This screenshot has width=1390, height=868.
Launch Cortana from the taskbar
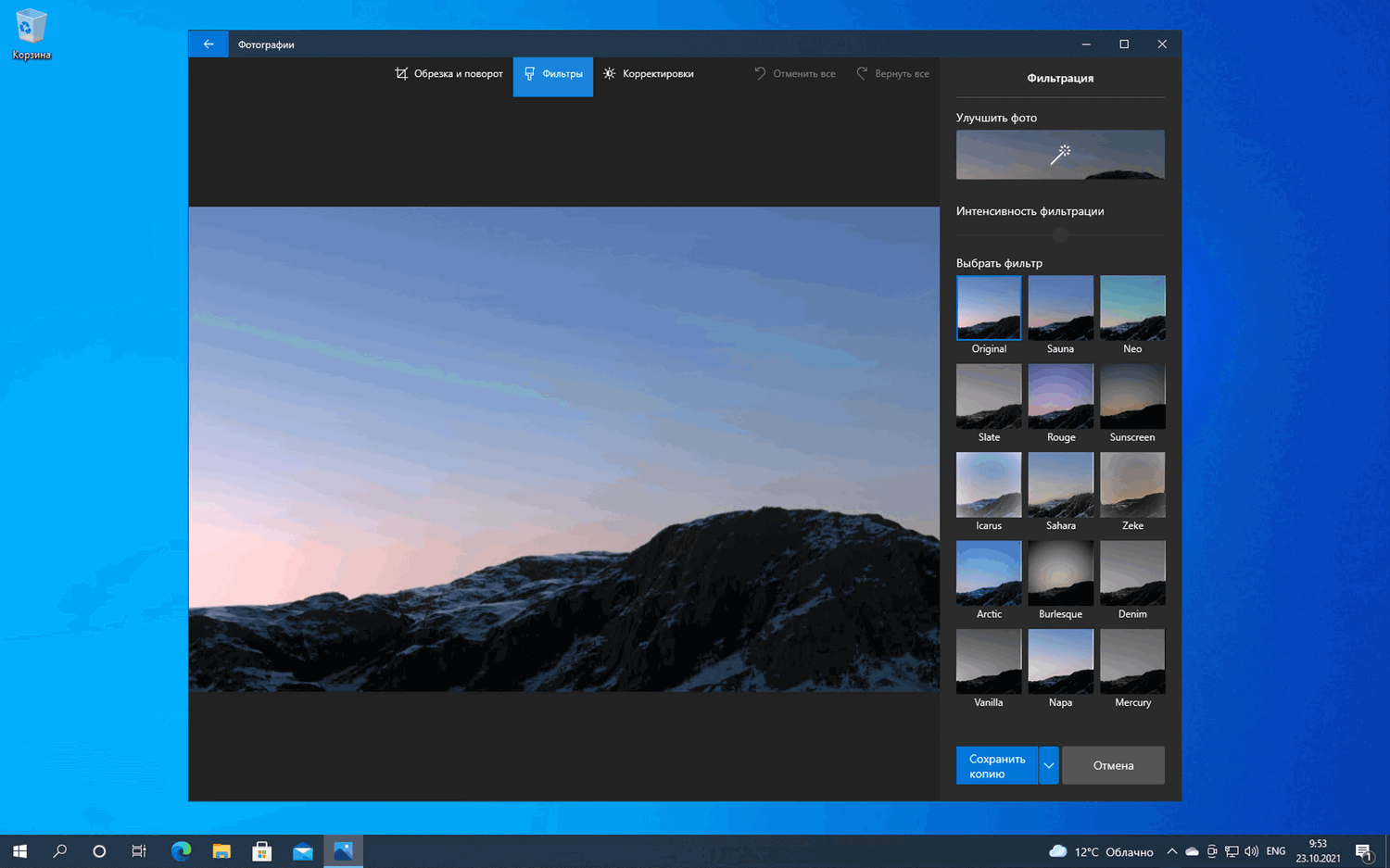(99, 851)
